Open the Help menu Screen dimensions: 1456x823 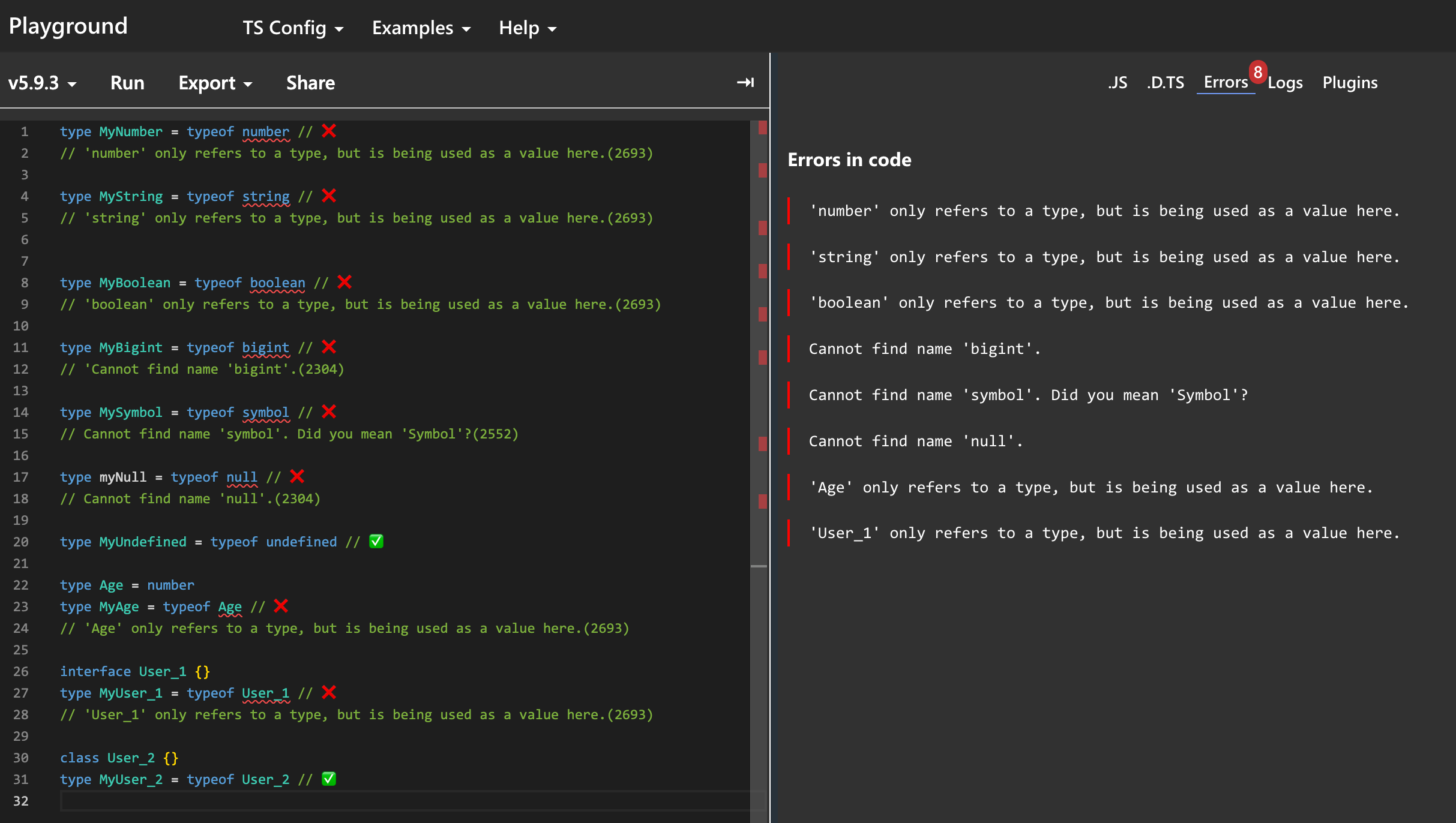(528, 28)
